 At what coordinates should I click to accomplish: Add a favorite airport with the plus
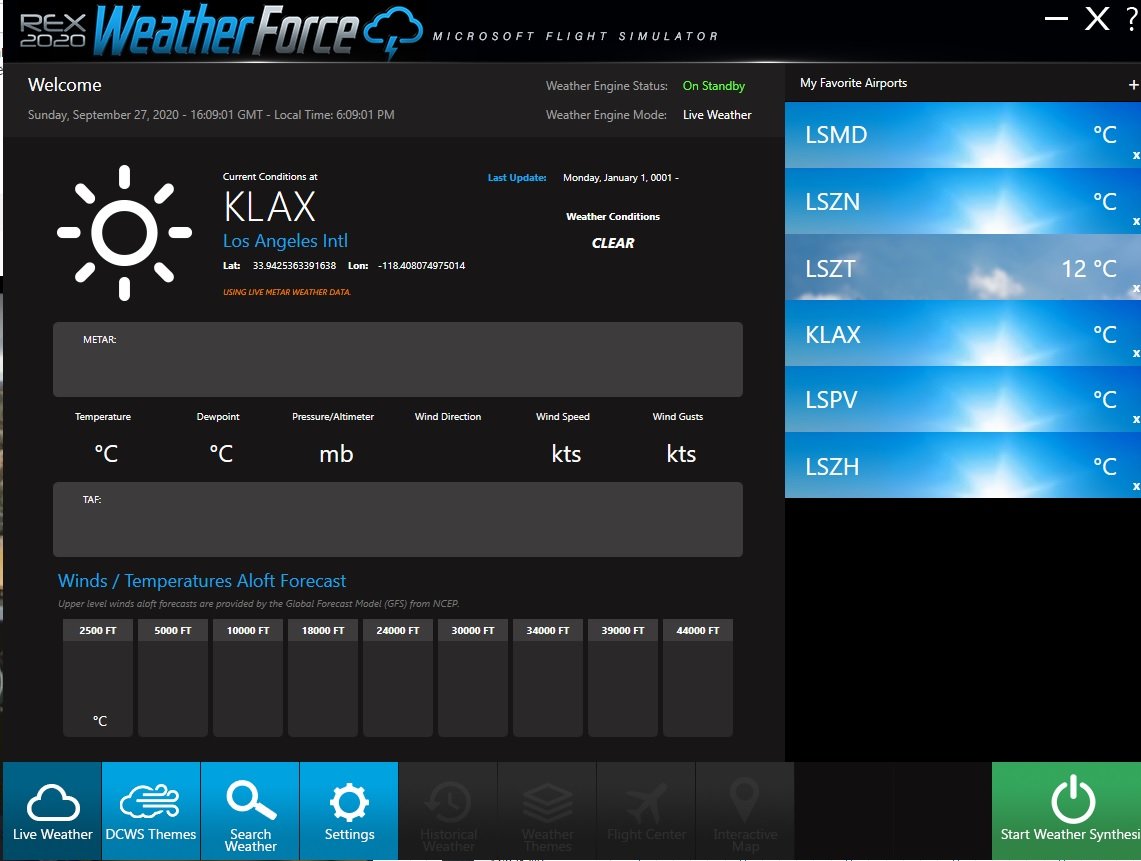point(1133,85)
